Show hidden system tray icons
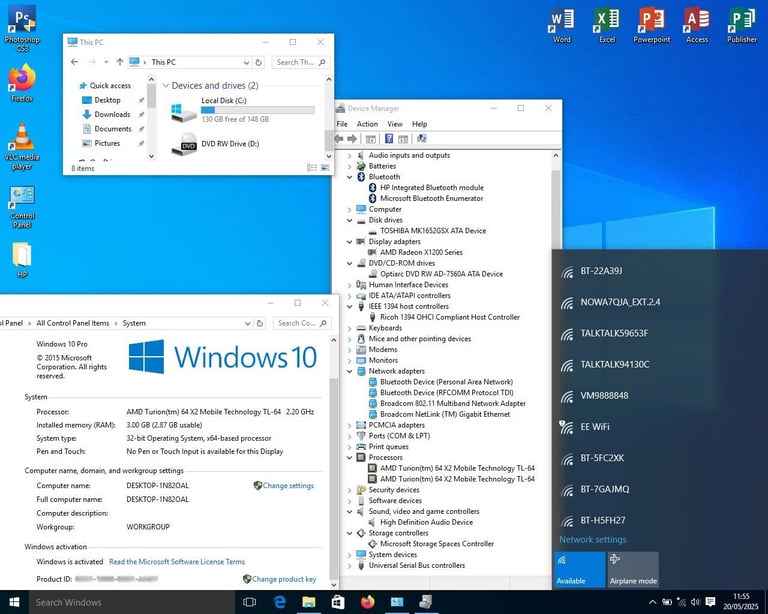 652,602
